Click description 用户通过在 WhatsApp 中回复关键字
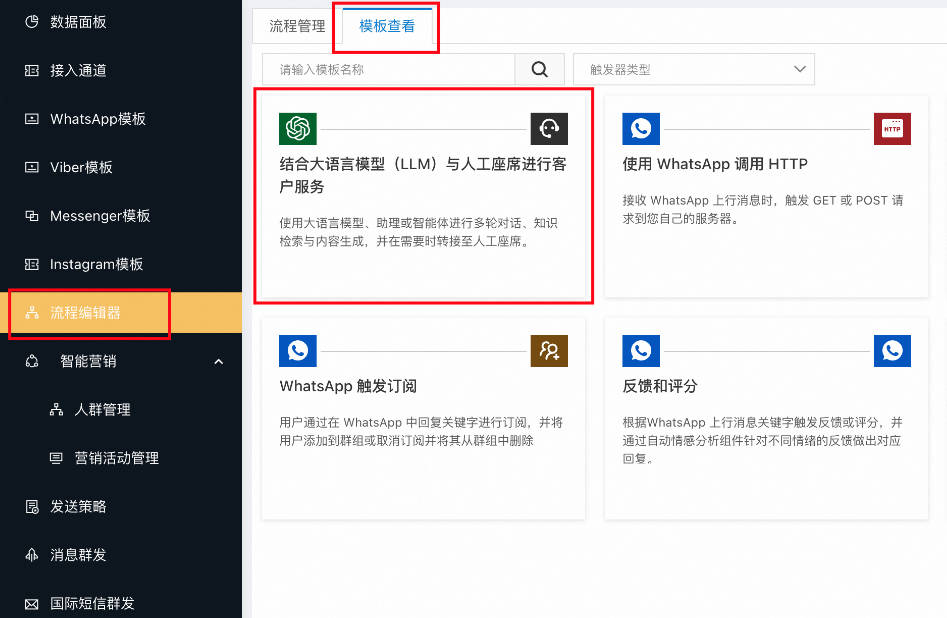 tap(421, 431)
